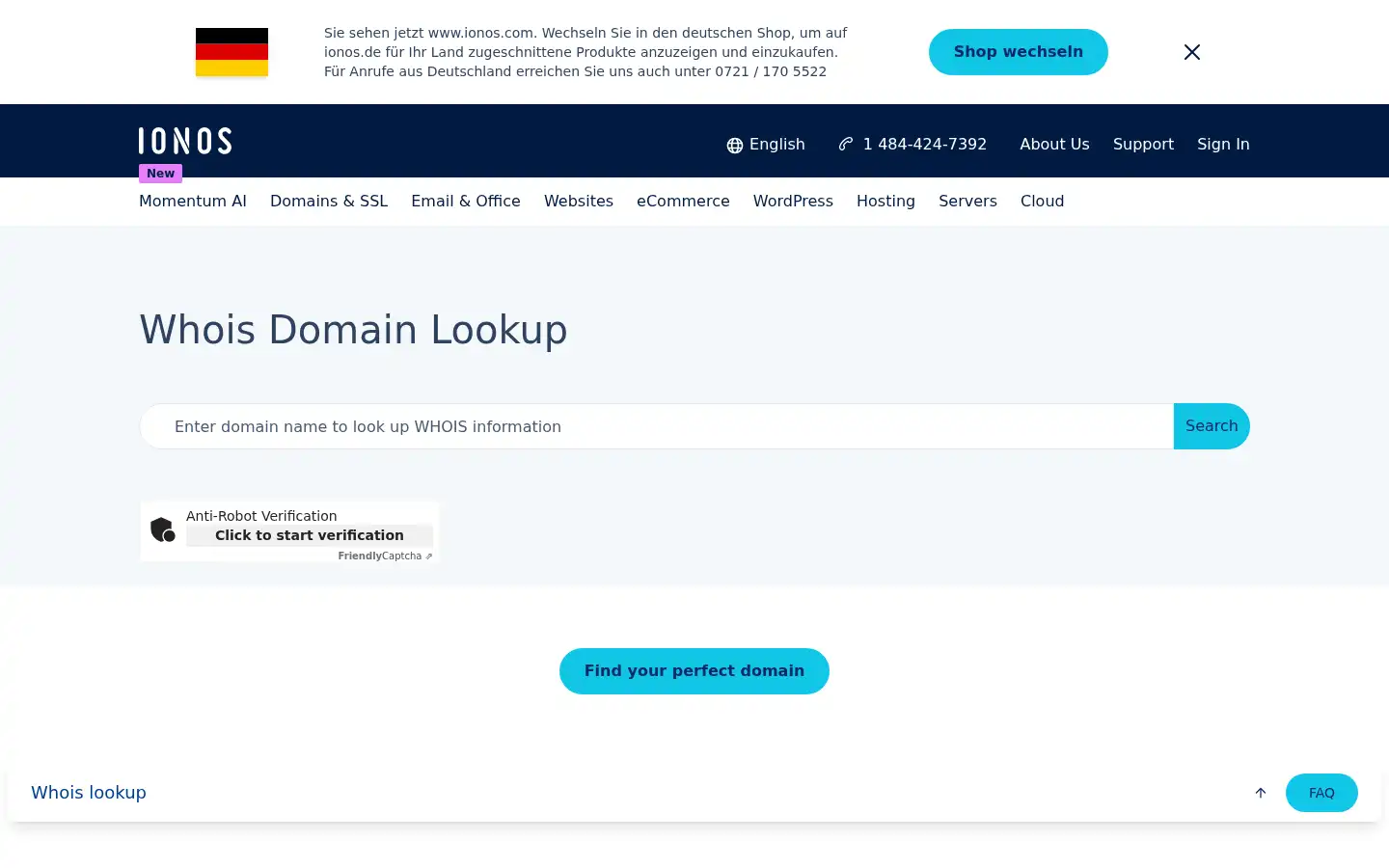Open the eCommerce menu
This screenshot has width=1389, height=868.
pos(683,201)
